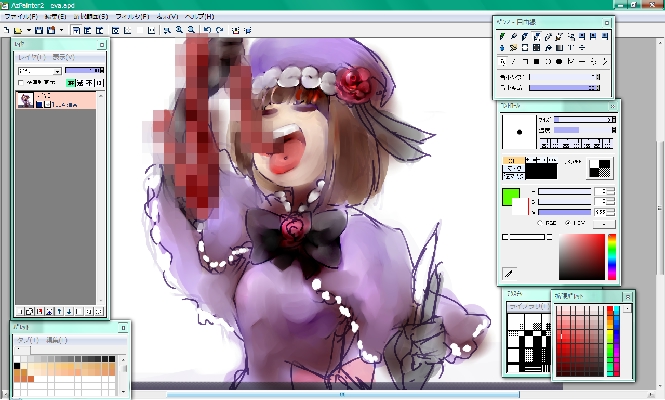
Task: Toggle the highlighted green layer flag button
Action: coord(70,83)
